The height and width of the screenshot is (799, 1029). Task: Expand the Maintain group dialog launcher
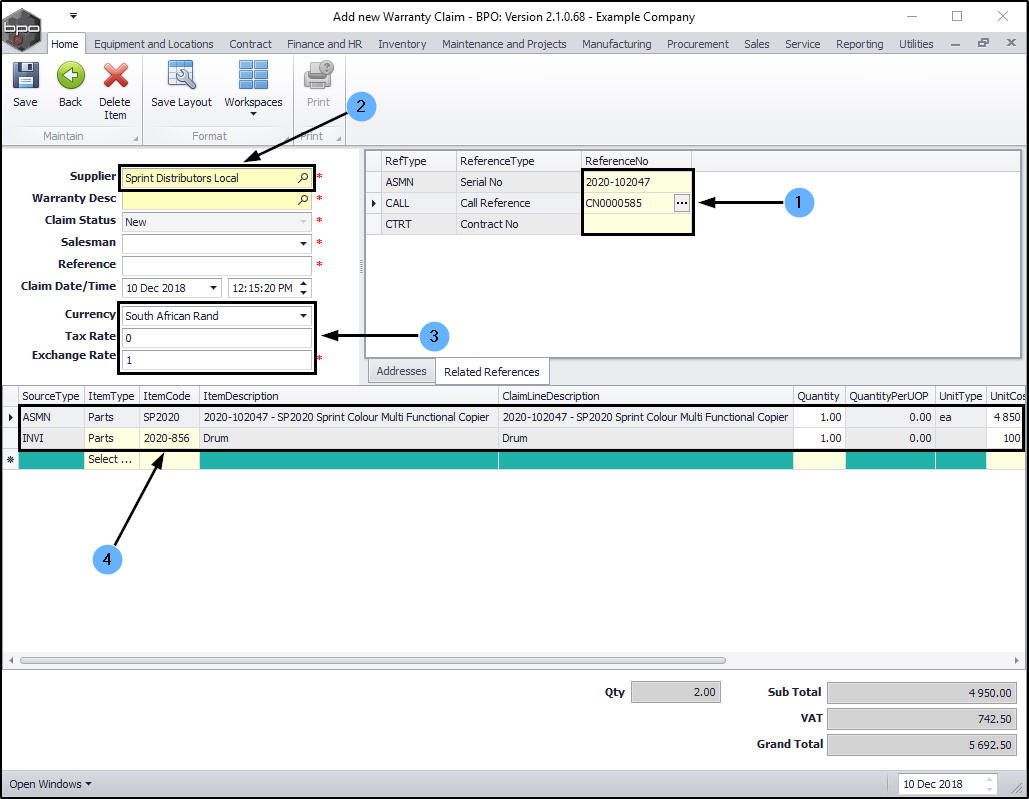(x=136, y=138)
